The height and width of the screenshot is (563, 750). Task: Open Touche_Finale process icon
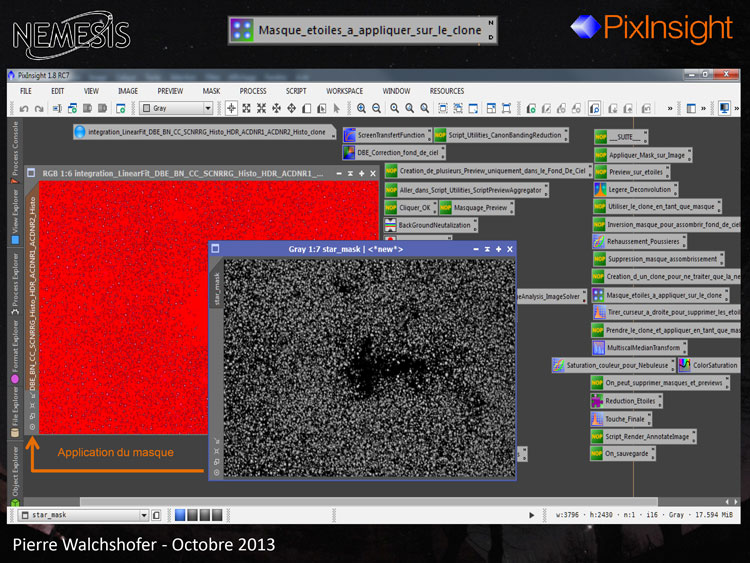[x=621, y=419]
